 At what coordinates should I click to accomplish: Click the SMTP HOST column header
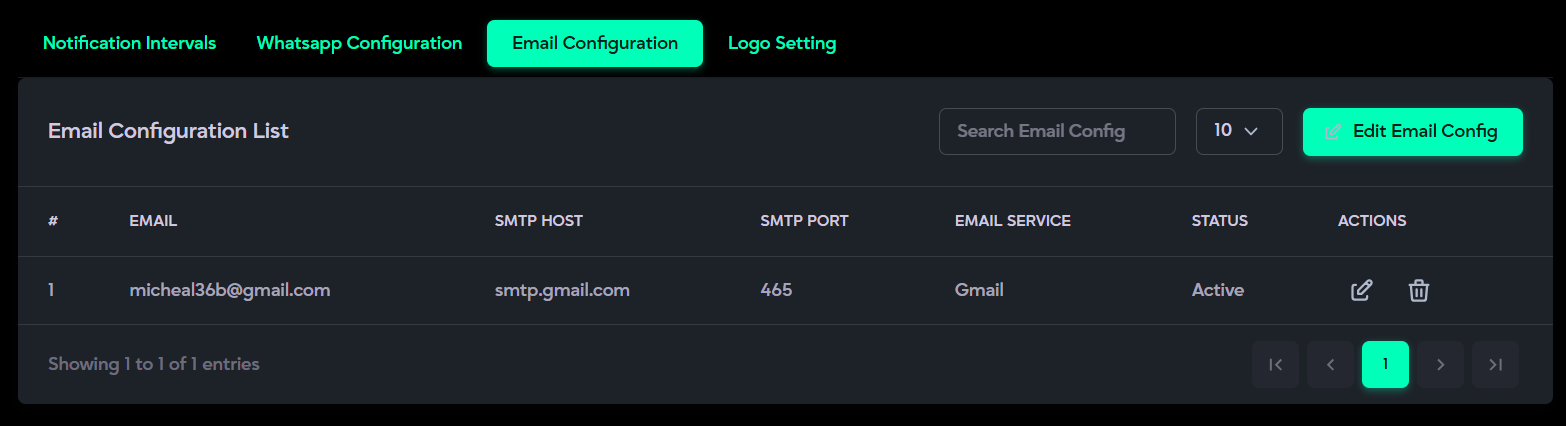(538, 221)
